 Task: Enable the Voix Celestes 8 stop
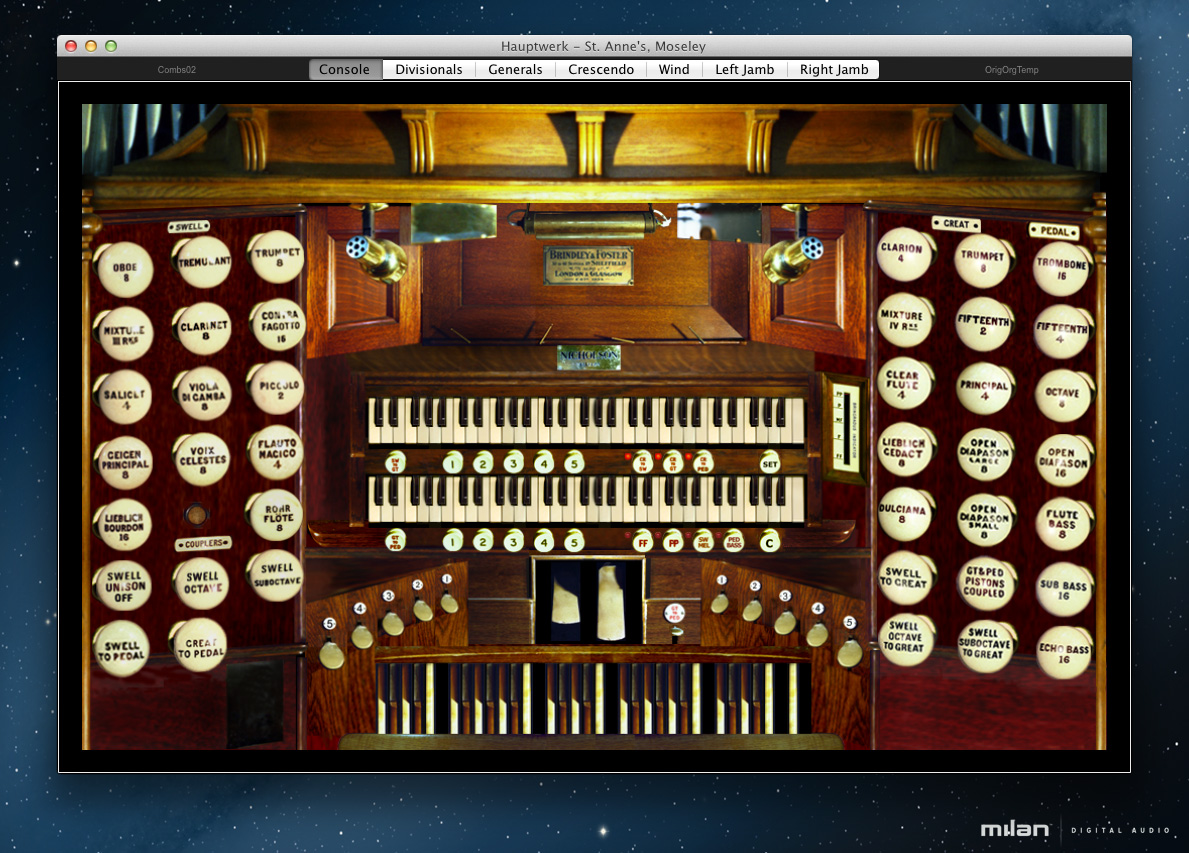point(202,459)
